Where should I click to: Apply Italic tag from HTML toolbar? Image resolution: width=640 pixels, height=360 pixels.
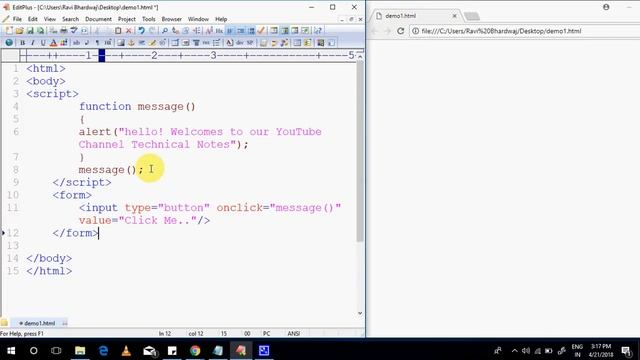[33, 42]
